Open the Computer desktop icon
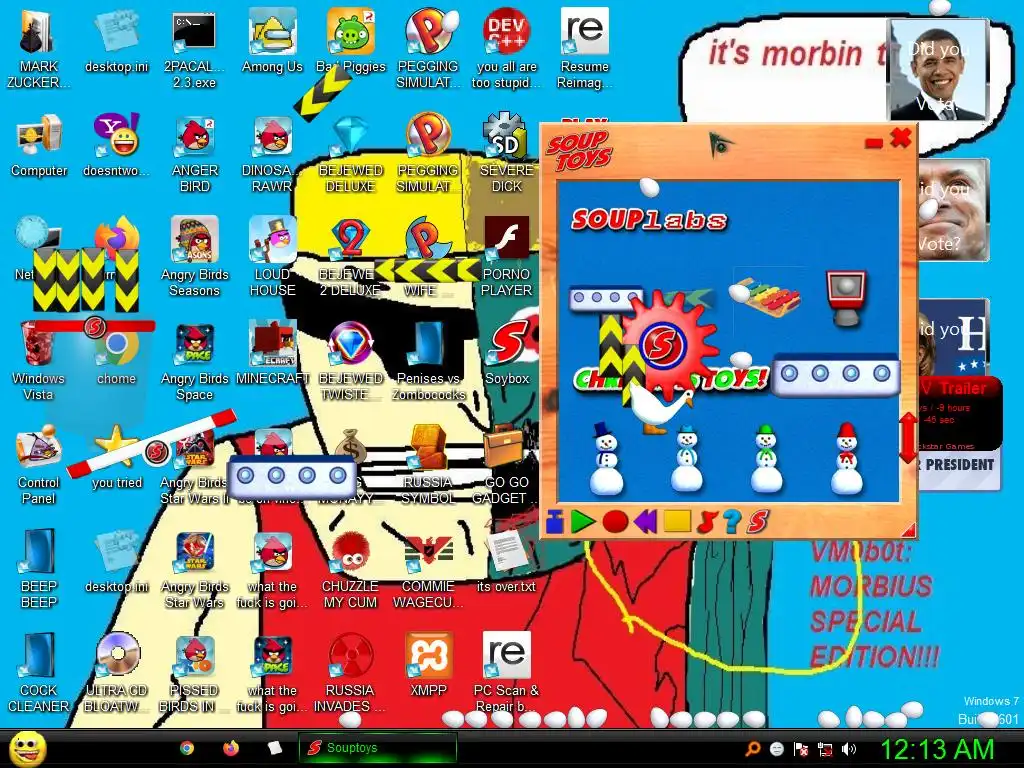Image resolution: width=1024 pixels, height=768 pixels. point(39,145)
